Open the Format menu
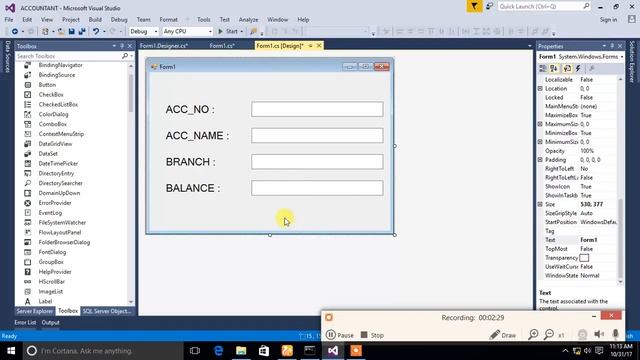Viewport: 640px width, 360px height. click(169, 20)
